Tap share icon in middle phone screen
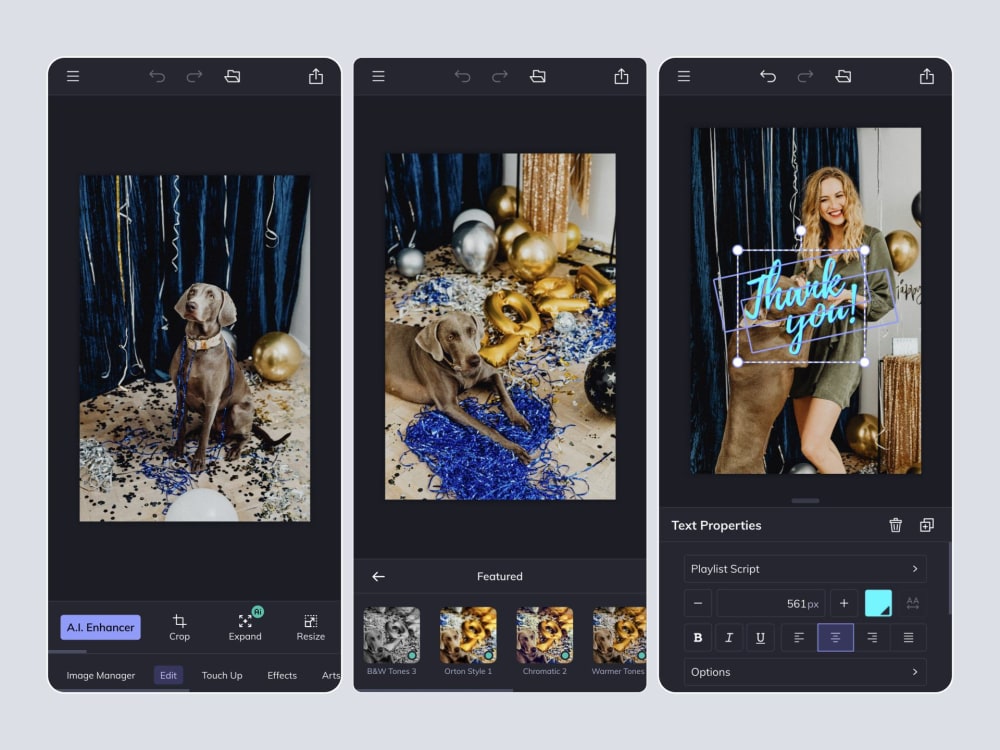This screenshot has height=750, width=1000. click(x=621, y=77)
